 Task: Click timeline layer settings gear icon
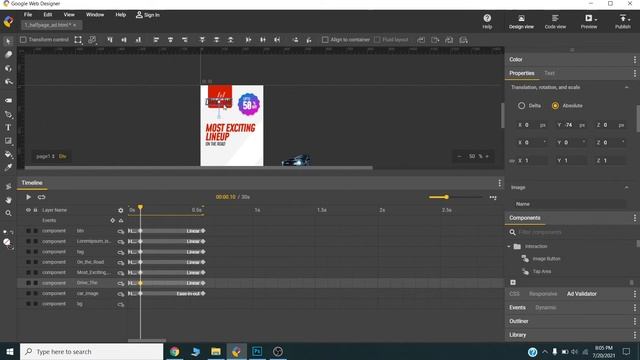point(120,210)
